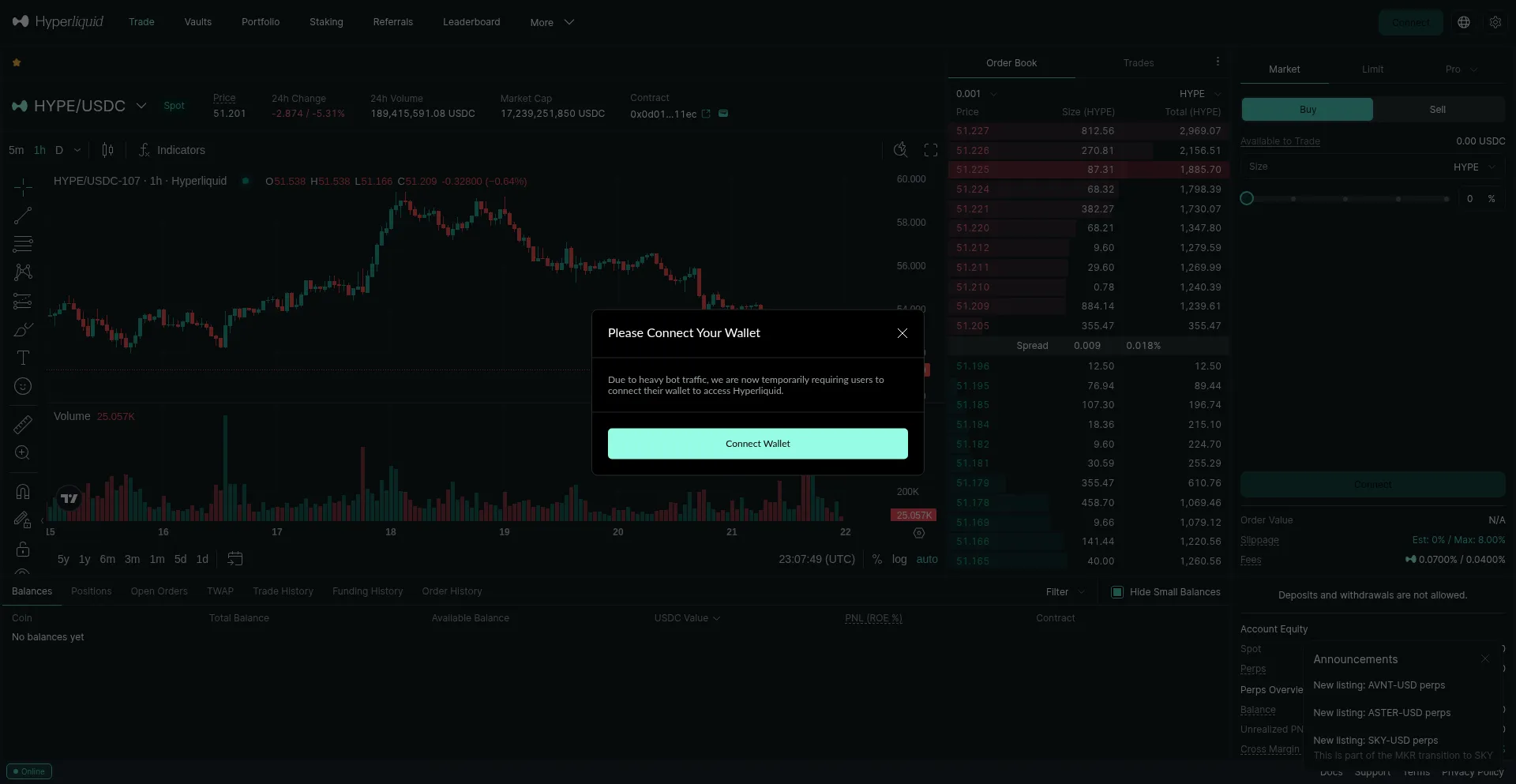Image resolution: width=1516 pixels, height=784 pixels.
Task: Select the Fibonacci retracement tool
Action: [23, 244]
